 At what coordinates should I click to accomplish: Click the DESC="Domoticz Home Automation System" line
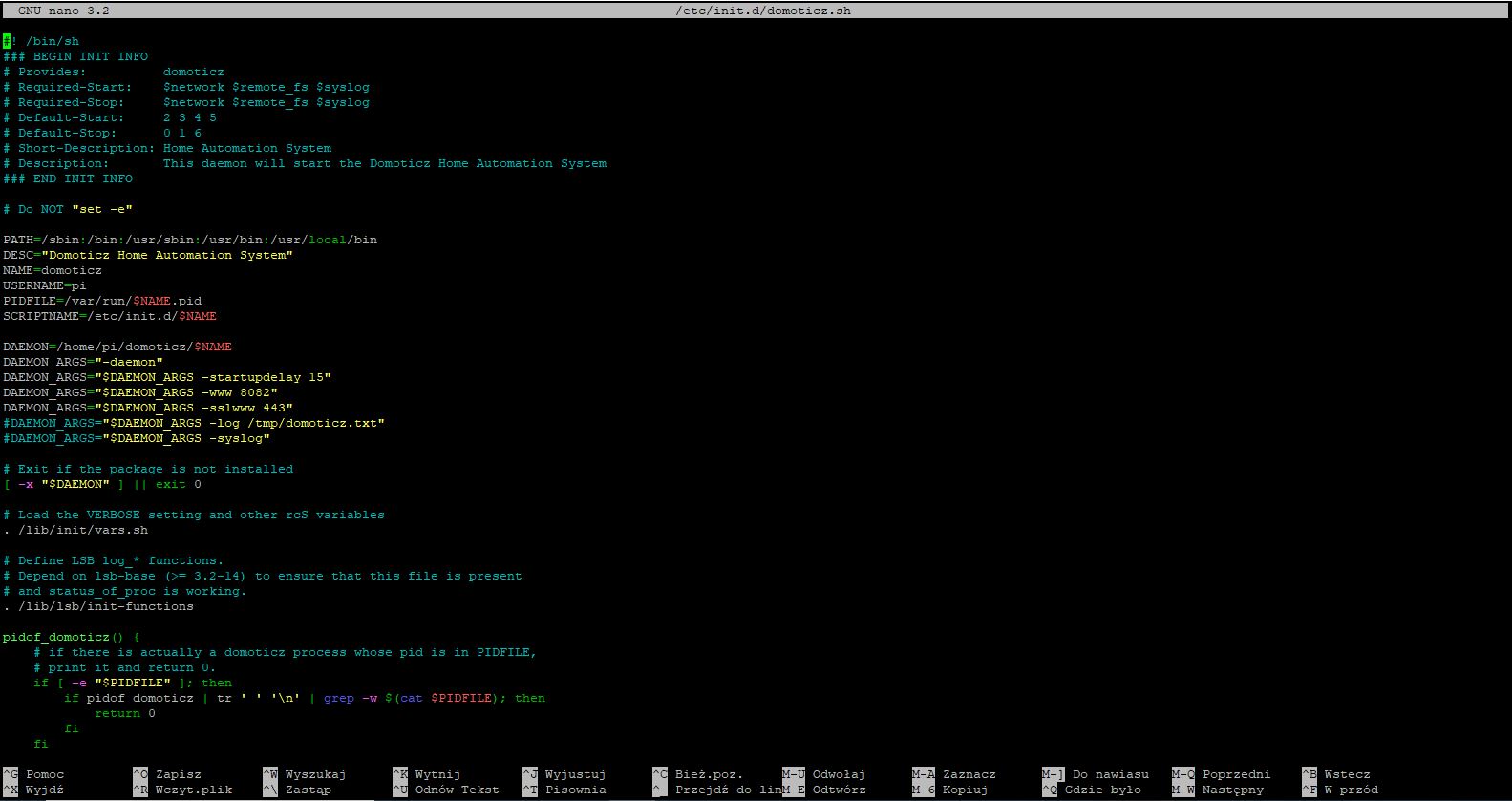(x=148, y=255)
